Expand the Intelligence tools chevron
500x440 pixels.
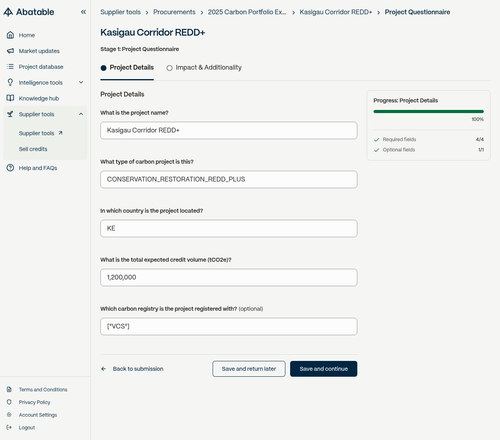[x=81, y=82]
